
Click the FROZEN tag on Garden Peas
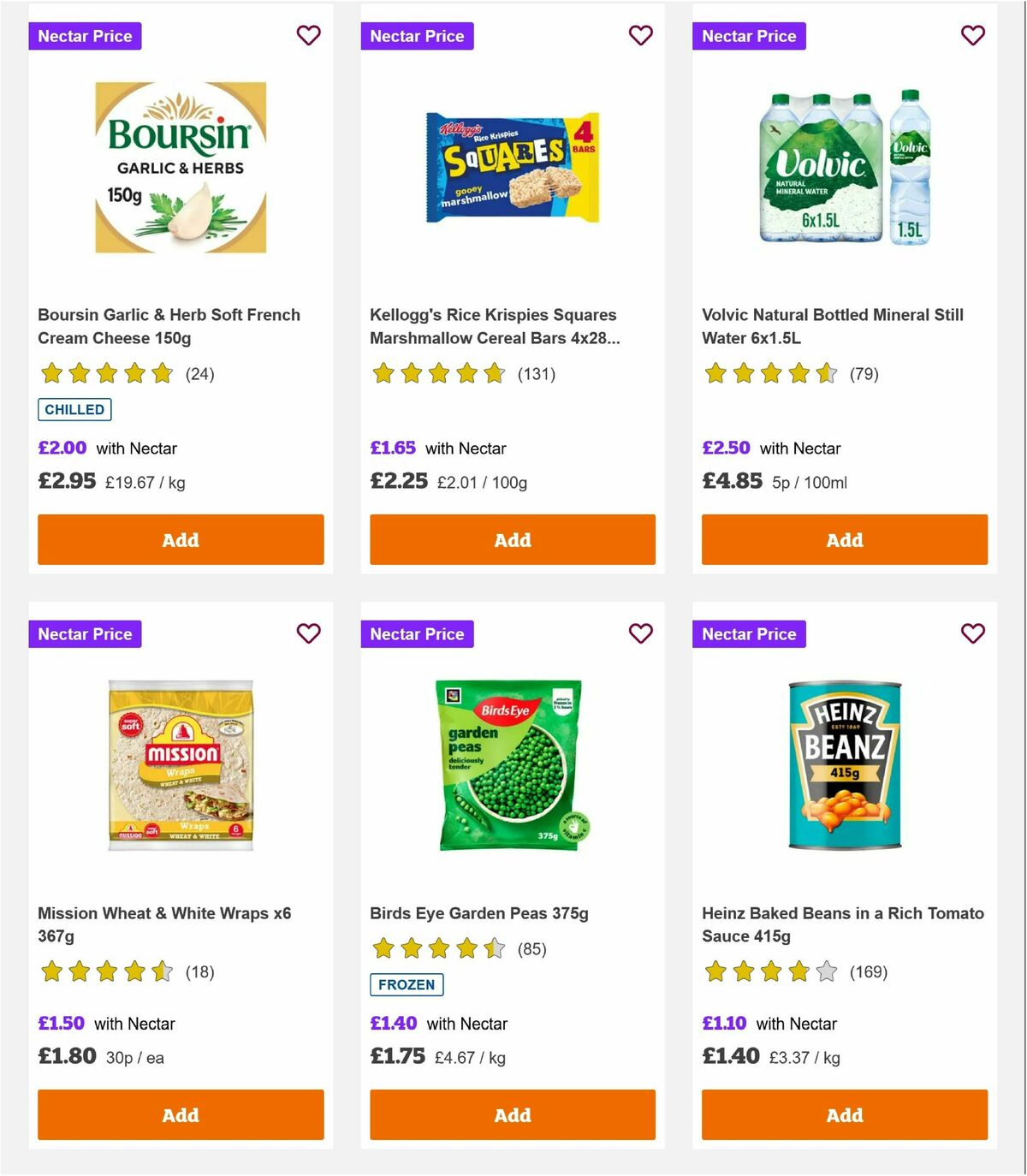(x=407, y=985)
